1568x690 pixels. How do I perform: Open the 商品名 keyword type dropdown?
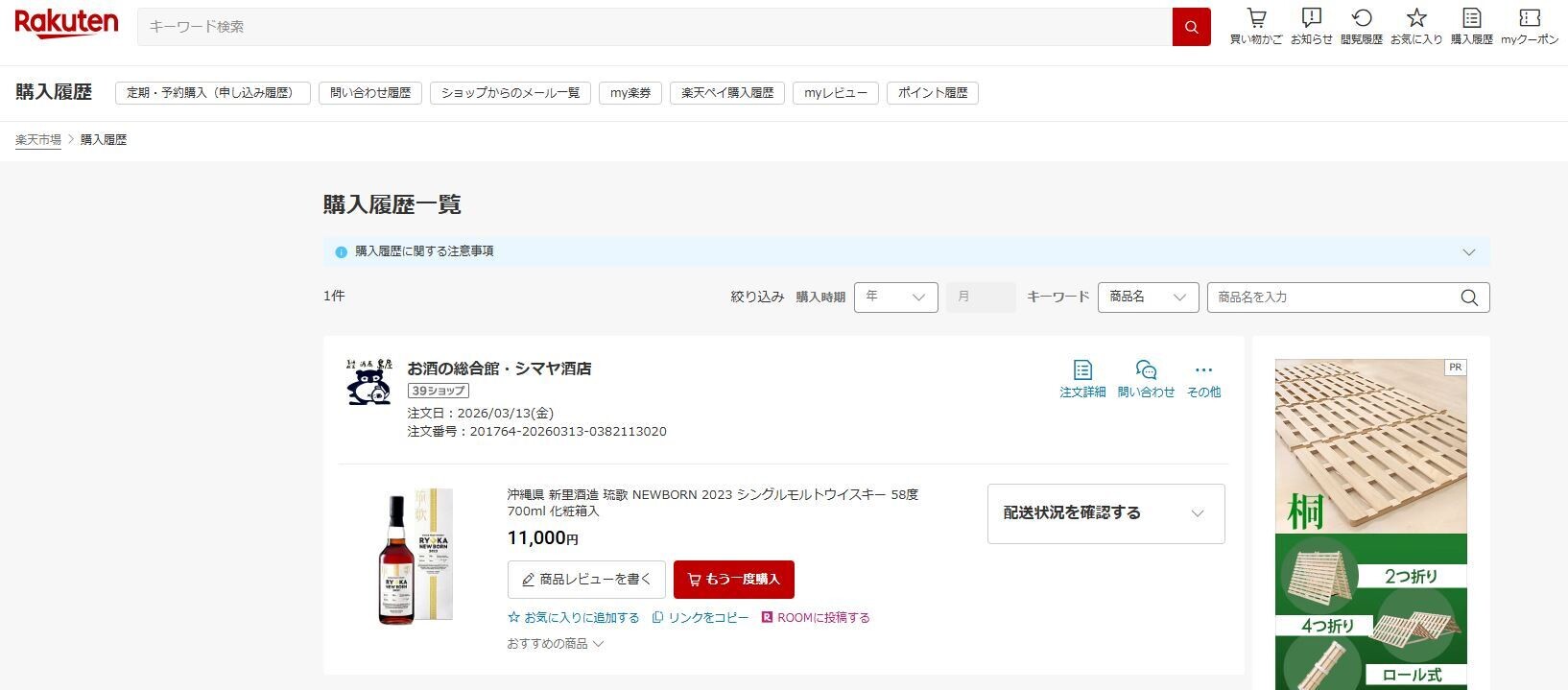(x=1149, y=297)
